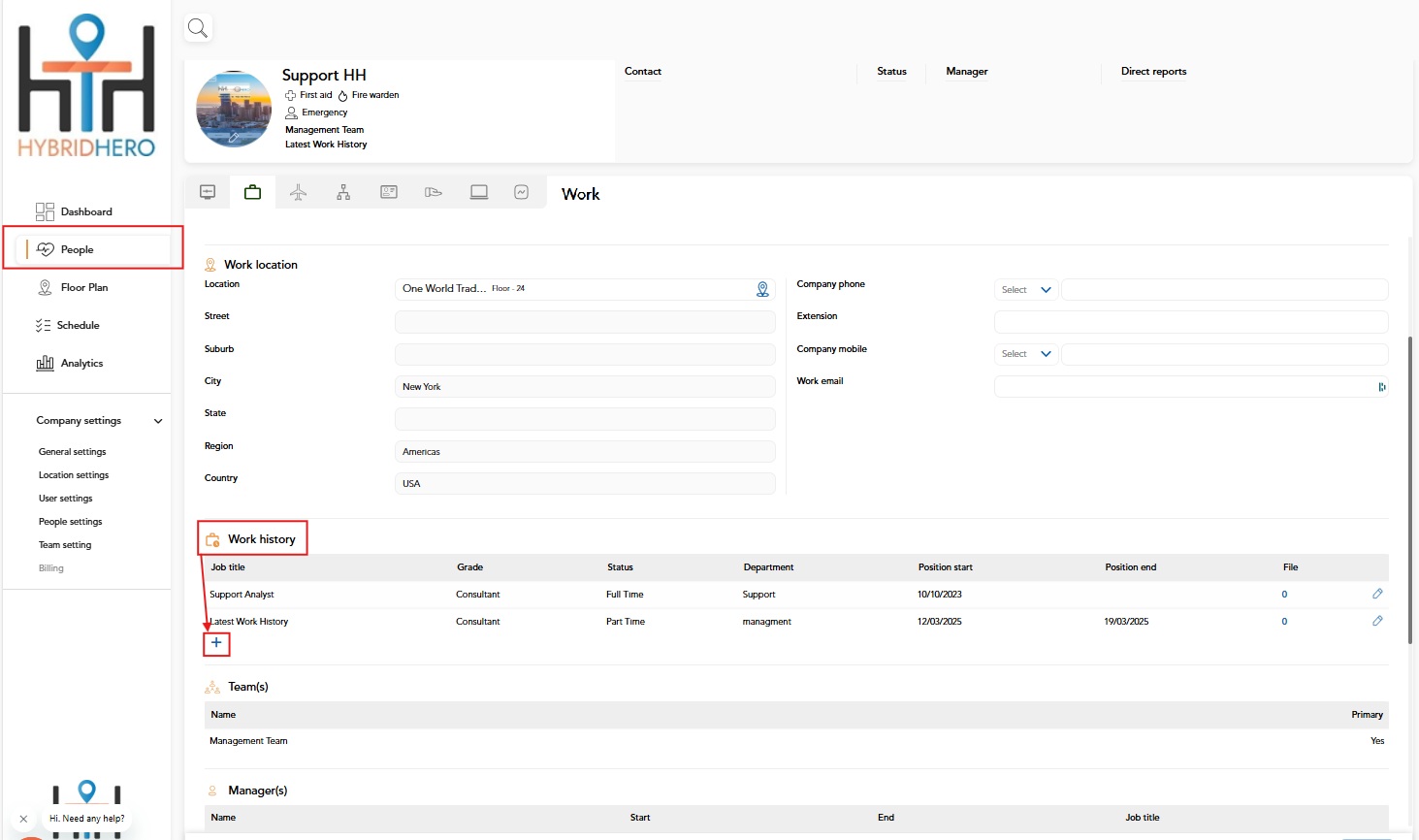Viewport: 1419px width, 840px height.
Task: Click the edit pencil on profile photo
Action: click(233, 138)
